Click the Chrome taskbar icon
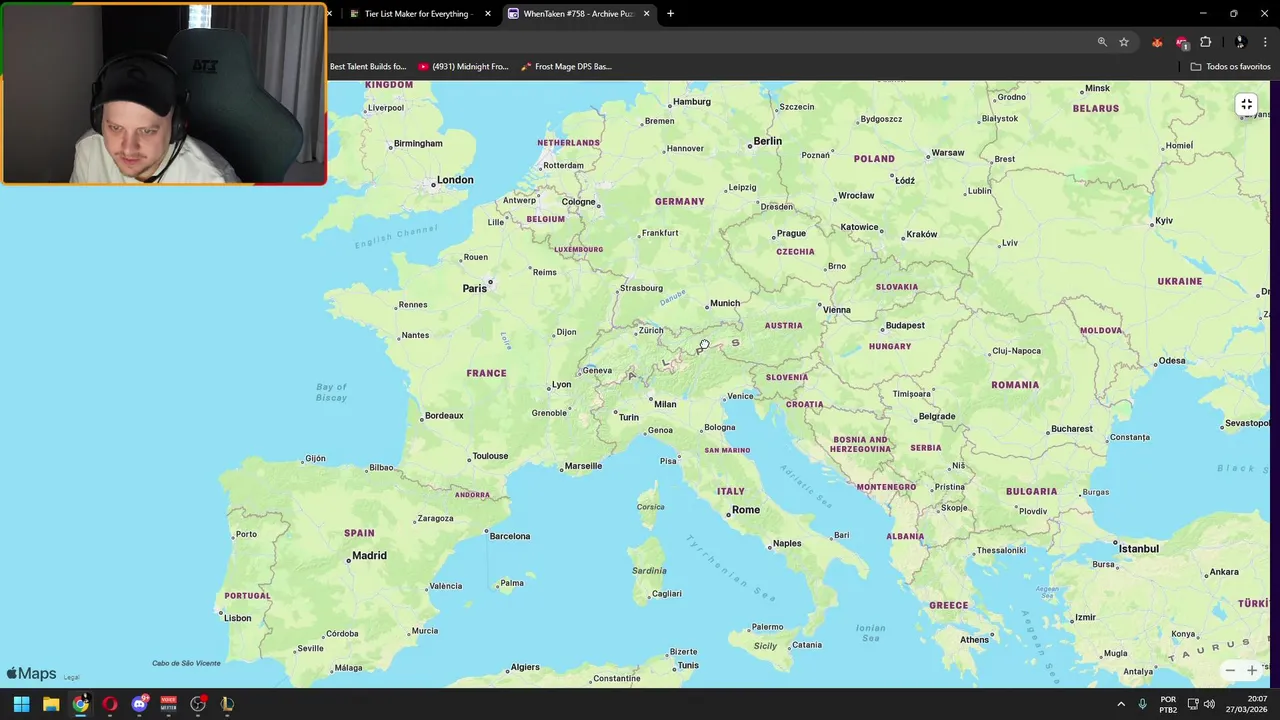This screenshot has width=1280, height=720. point(80,704)
